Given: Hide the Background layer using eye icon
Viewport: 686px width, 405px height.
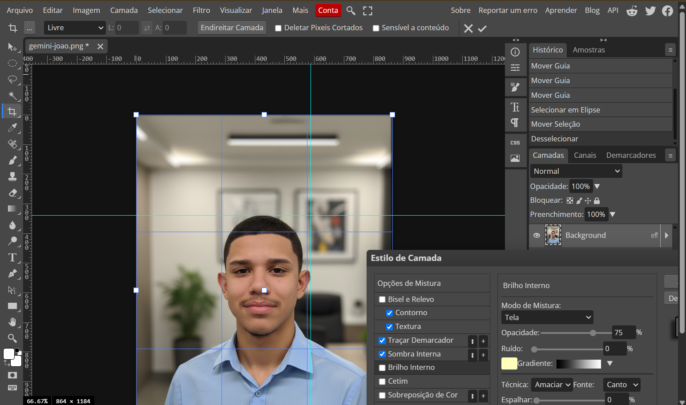Looking at the screenshot, I should click(x=536, y=235).
